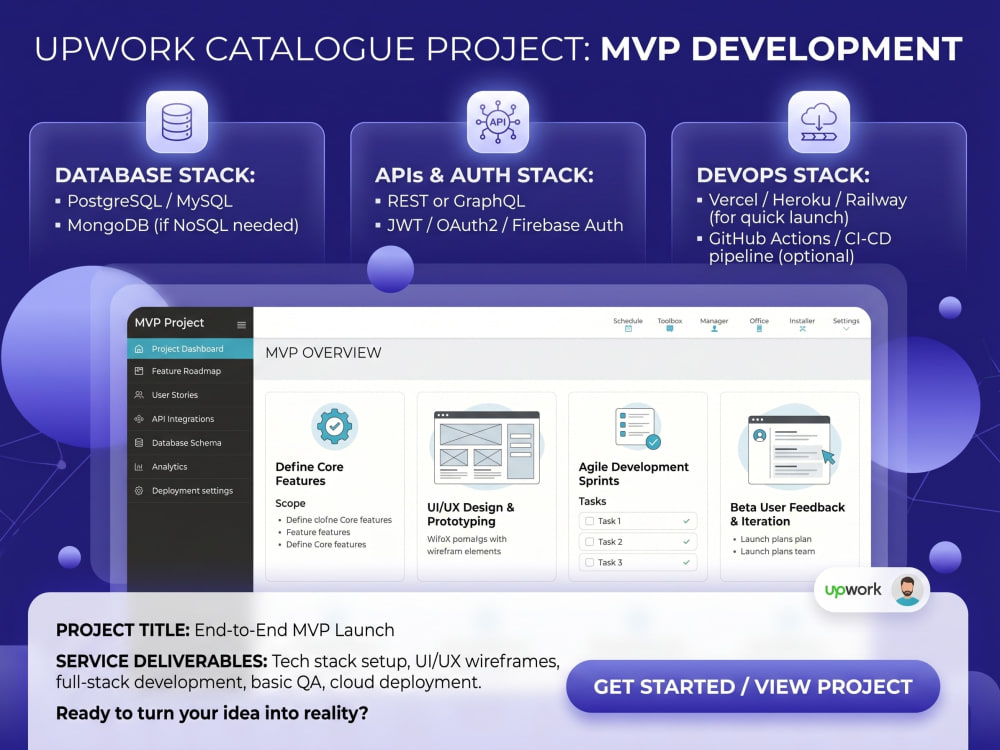This screenshot has height=750, width=1000.
Task: Click the API network icon
Action: 497,122
